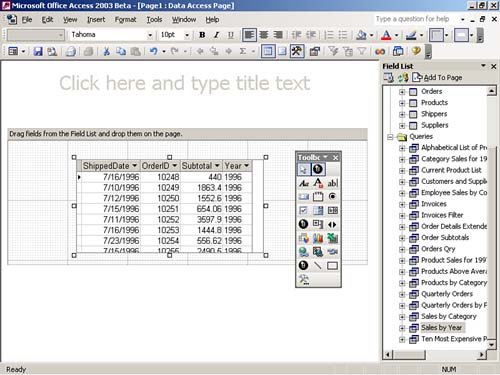Select the Check Box tool

click(x=304, y=210)
